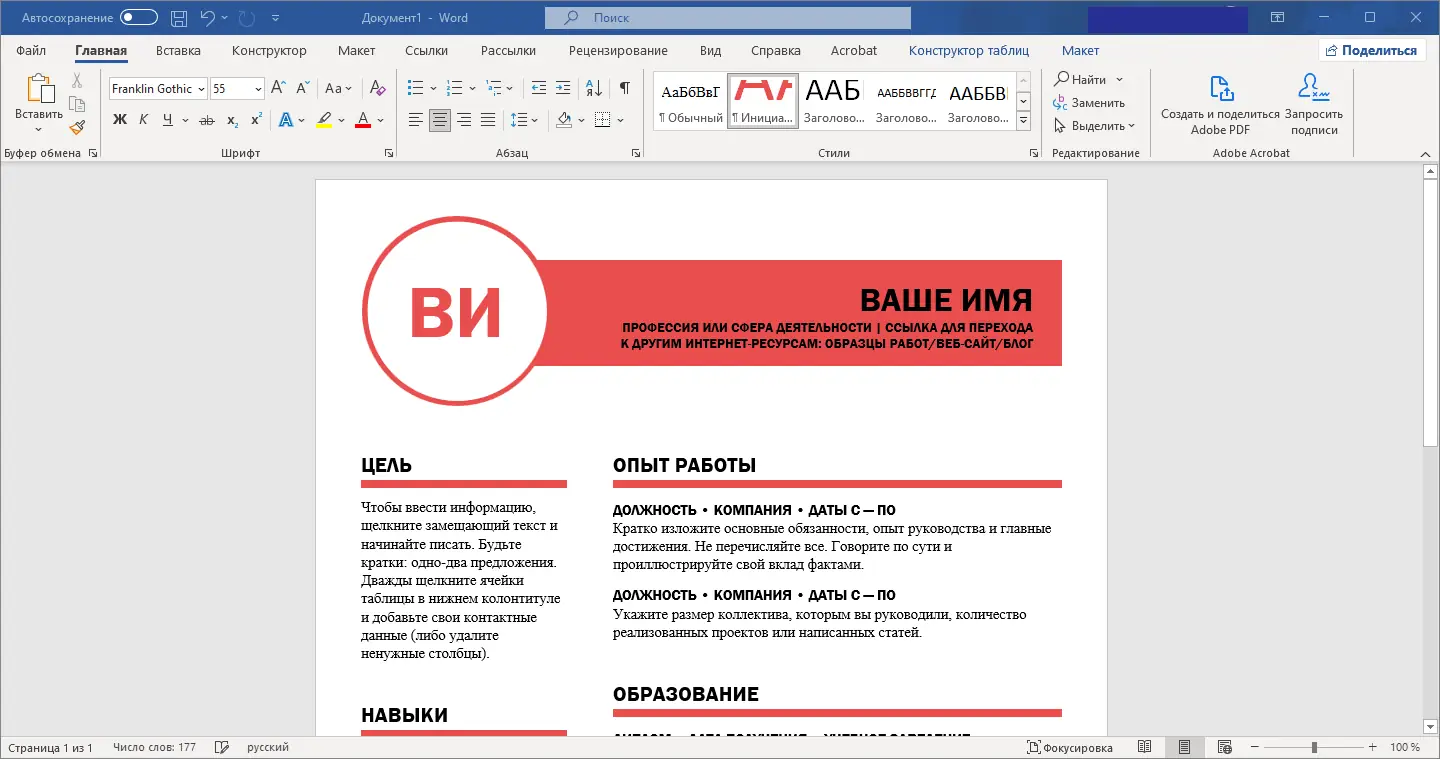Click the word count in status bar
The height and width of the screenshot is (759, 1440).
coord(155,747)
